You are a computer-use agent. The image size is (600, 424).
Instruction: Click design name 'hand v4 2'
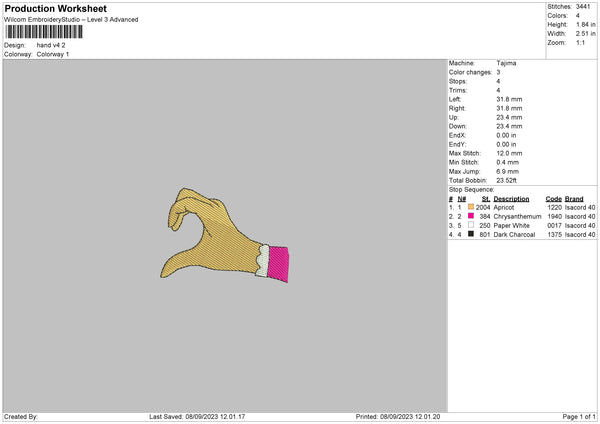click(x=51, y=45)
